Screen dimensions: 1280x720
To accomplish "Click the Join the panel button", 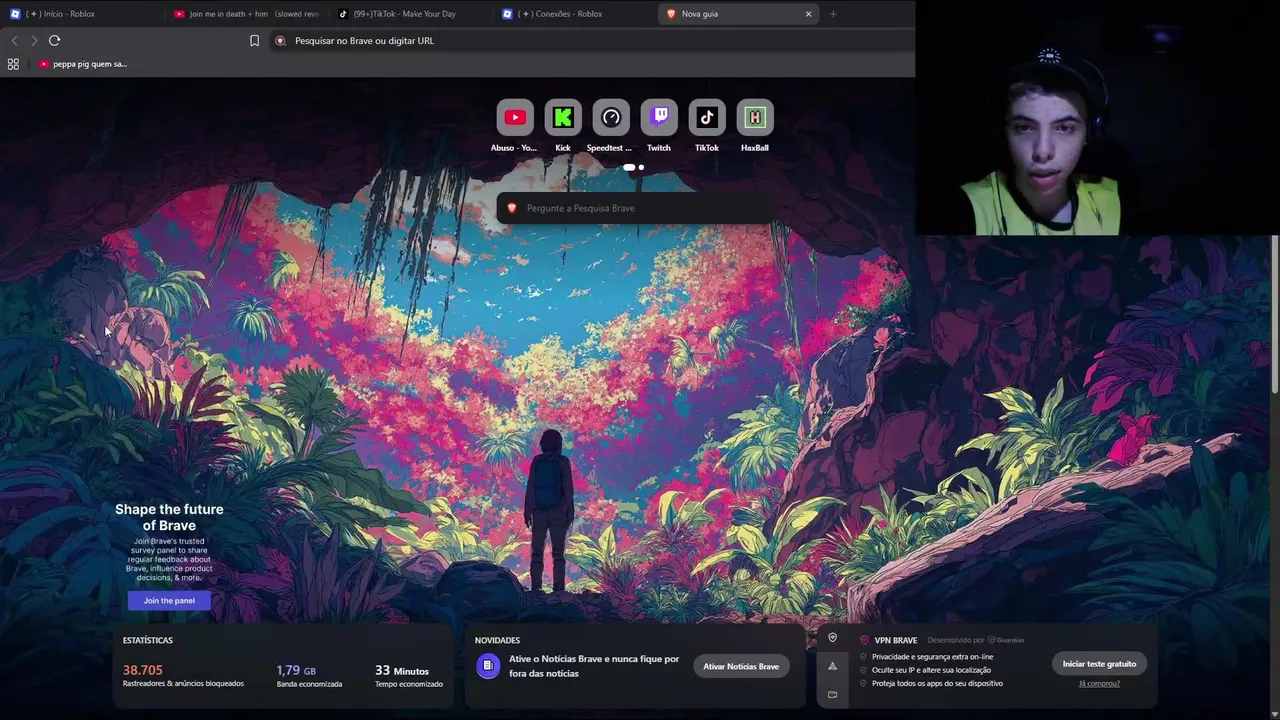I will pos(169,600).
